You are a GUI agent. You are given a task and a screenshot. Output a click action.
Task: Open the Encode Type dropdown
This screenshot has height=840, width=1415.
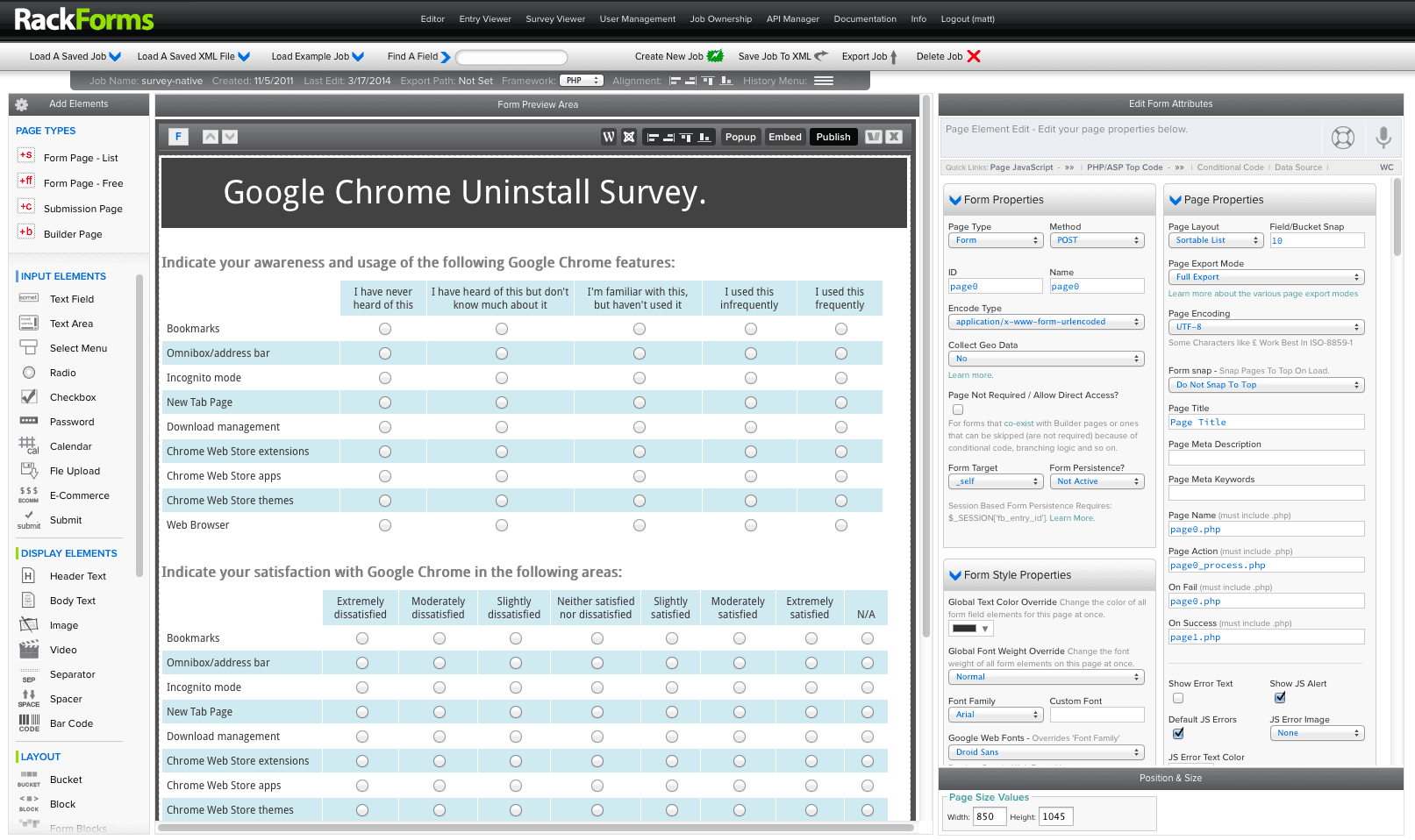click(x=1047, y=322)
